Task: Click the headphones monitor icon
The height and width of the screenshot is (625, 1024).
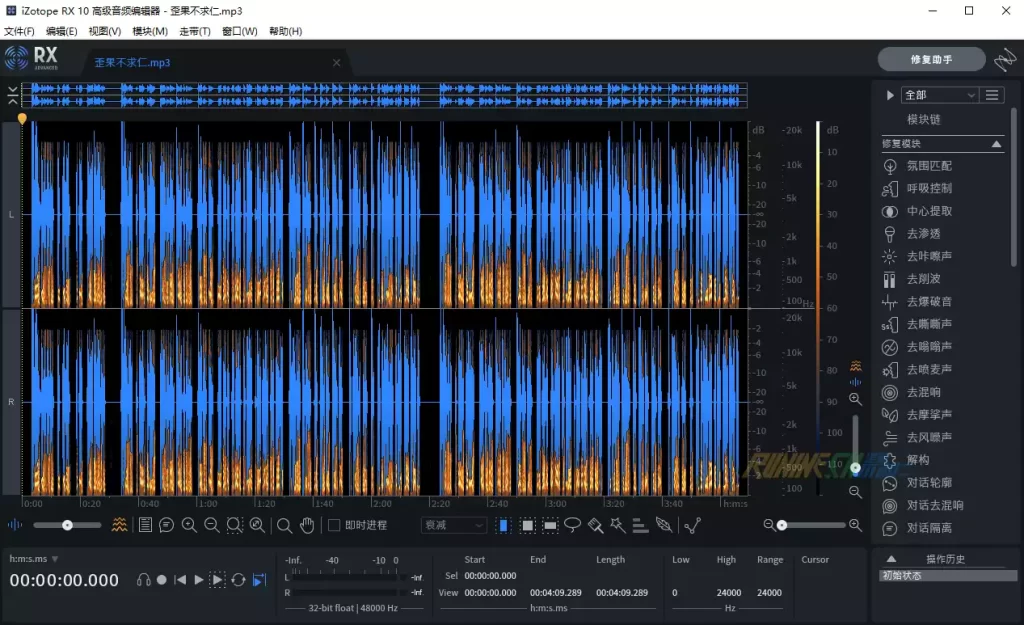Action: 144,580
